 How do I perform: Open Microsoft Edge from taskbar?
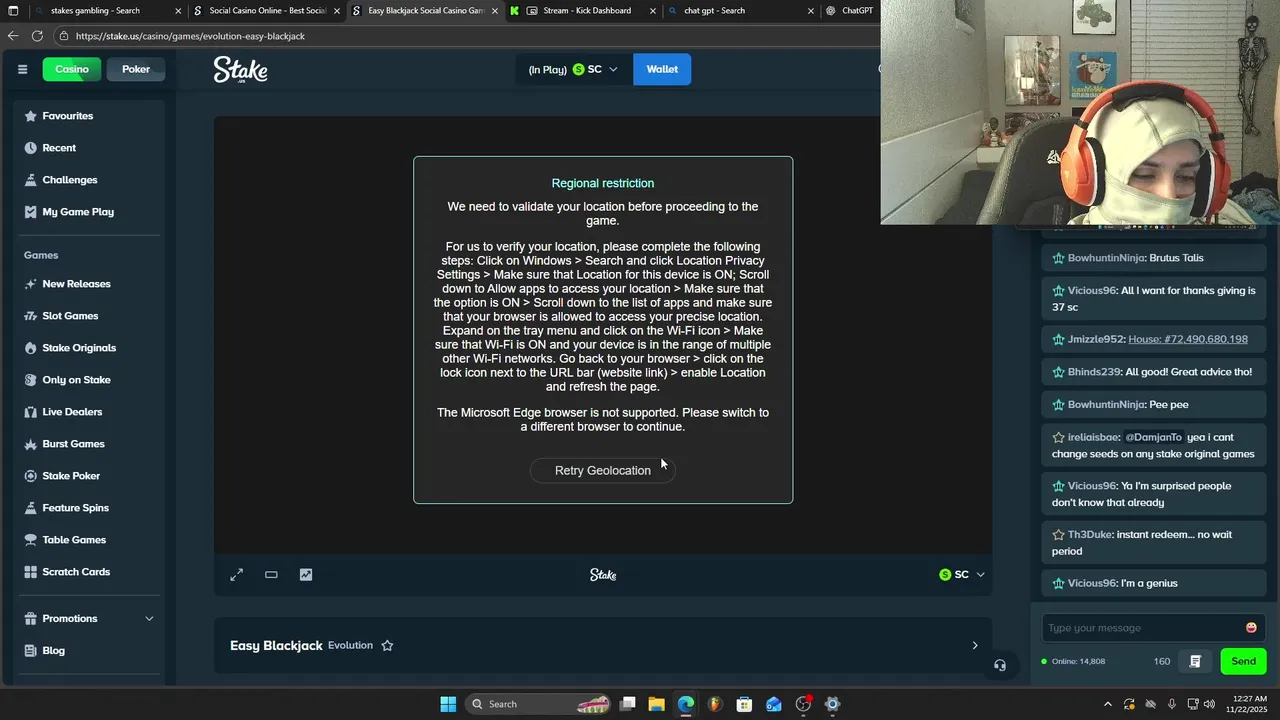pyautogui.click(x=686, y=704)
